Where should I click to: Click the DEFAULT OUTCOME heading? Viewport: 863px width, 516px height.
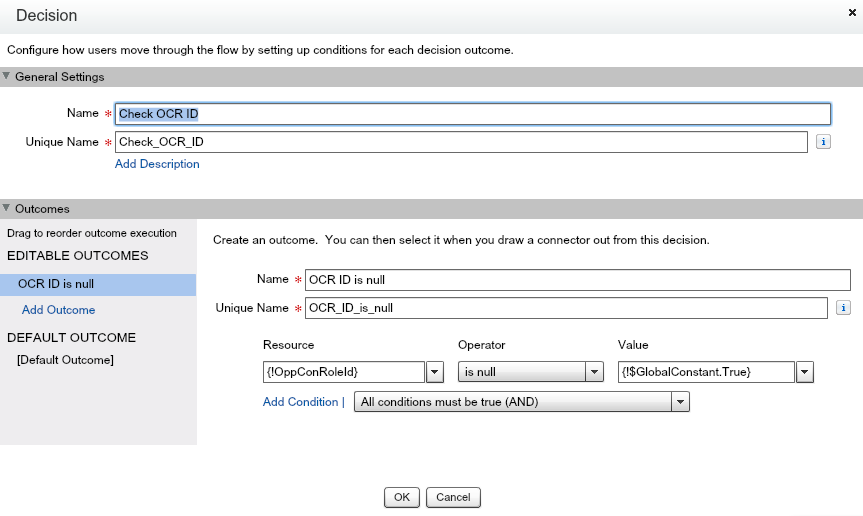pyautogui.click(x=71, y=338)
